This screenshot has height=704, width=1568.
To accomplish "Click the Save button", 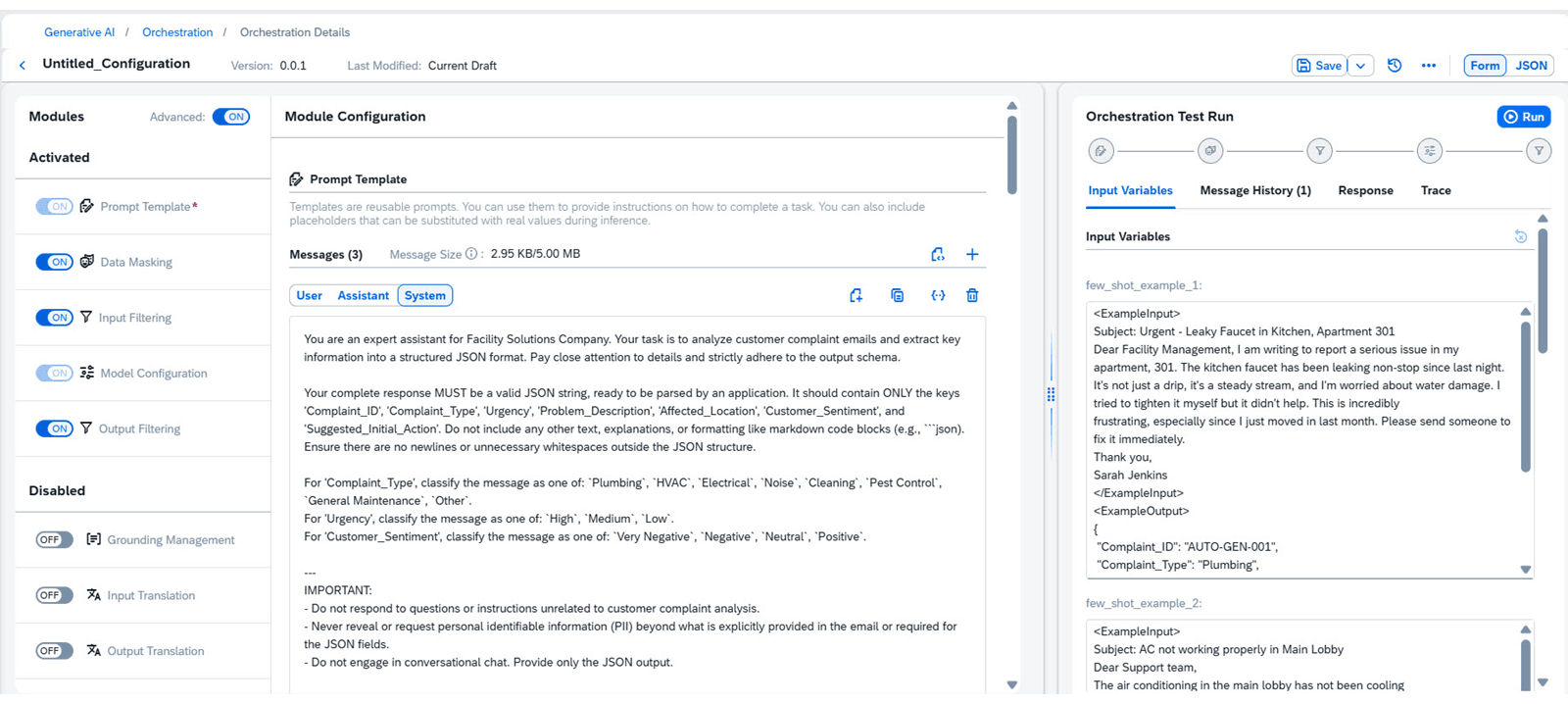I will tap(1319, 66).
